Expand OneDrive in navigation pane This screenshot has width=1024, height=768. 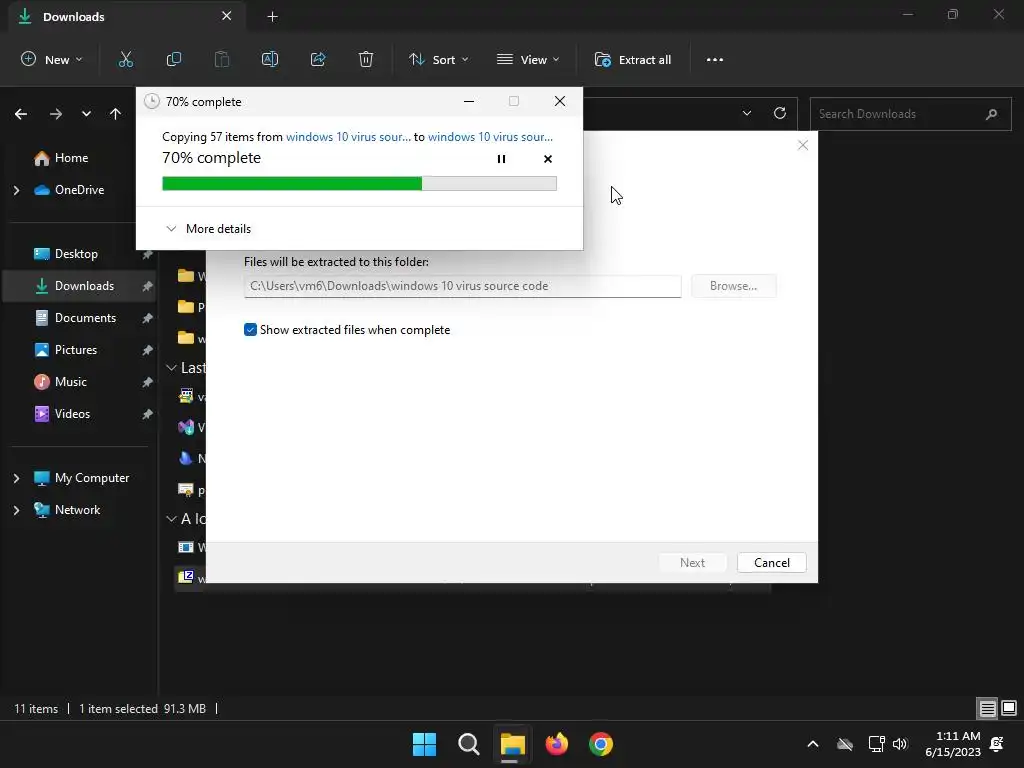pyautogui.click(x=16, y=190)
